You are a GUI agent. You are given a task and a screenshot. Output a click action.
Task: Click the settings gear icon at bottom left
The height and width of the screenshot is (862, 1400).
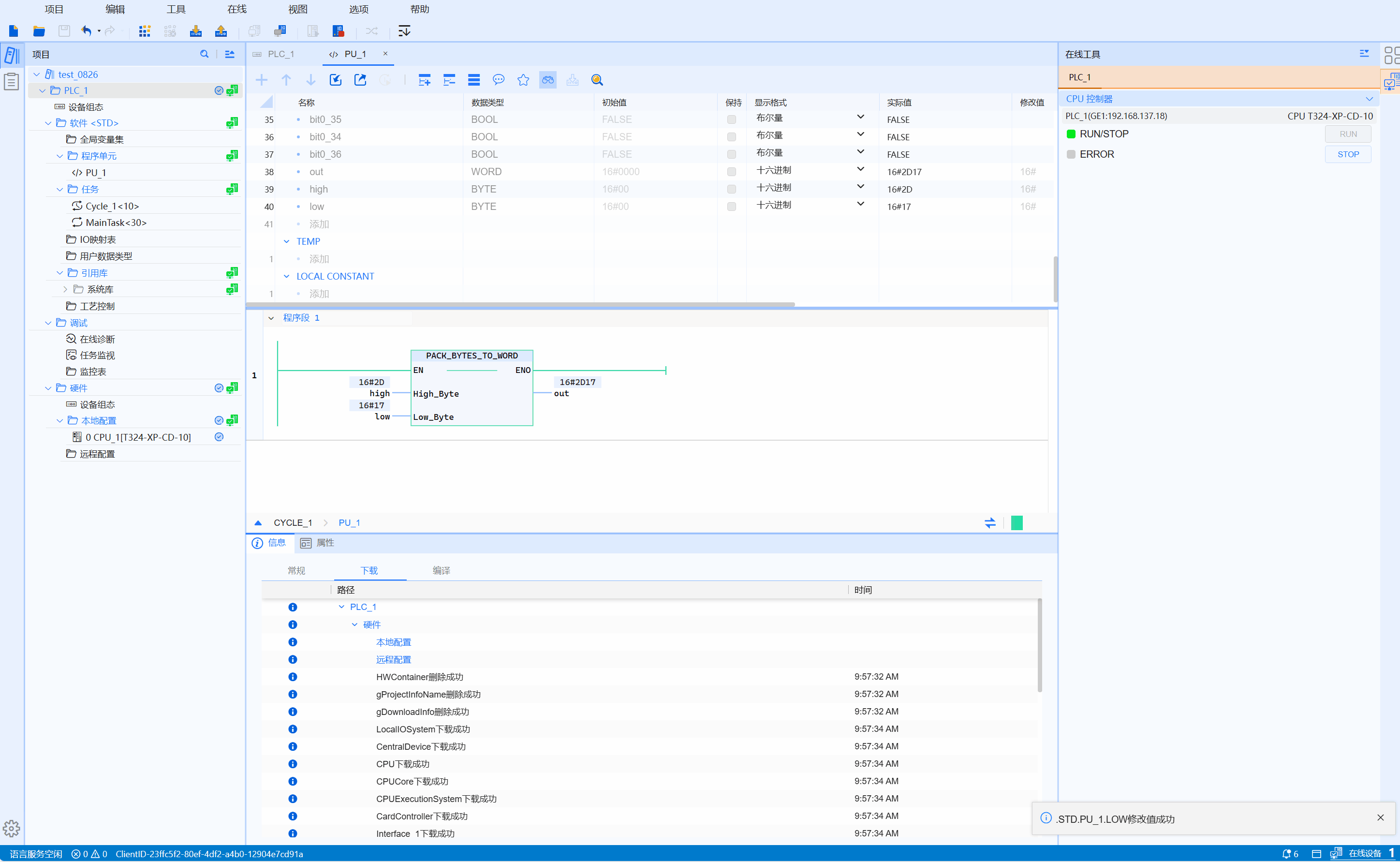pos(12,828)
